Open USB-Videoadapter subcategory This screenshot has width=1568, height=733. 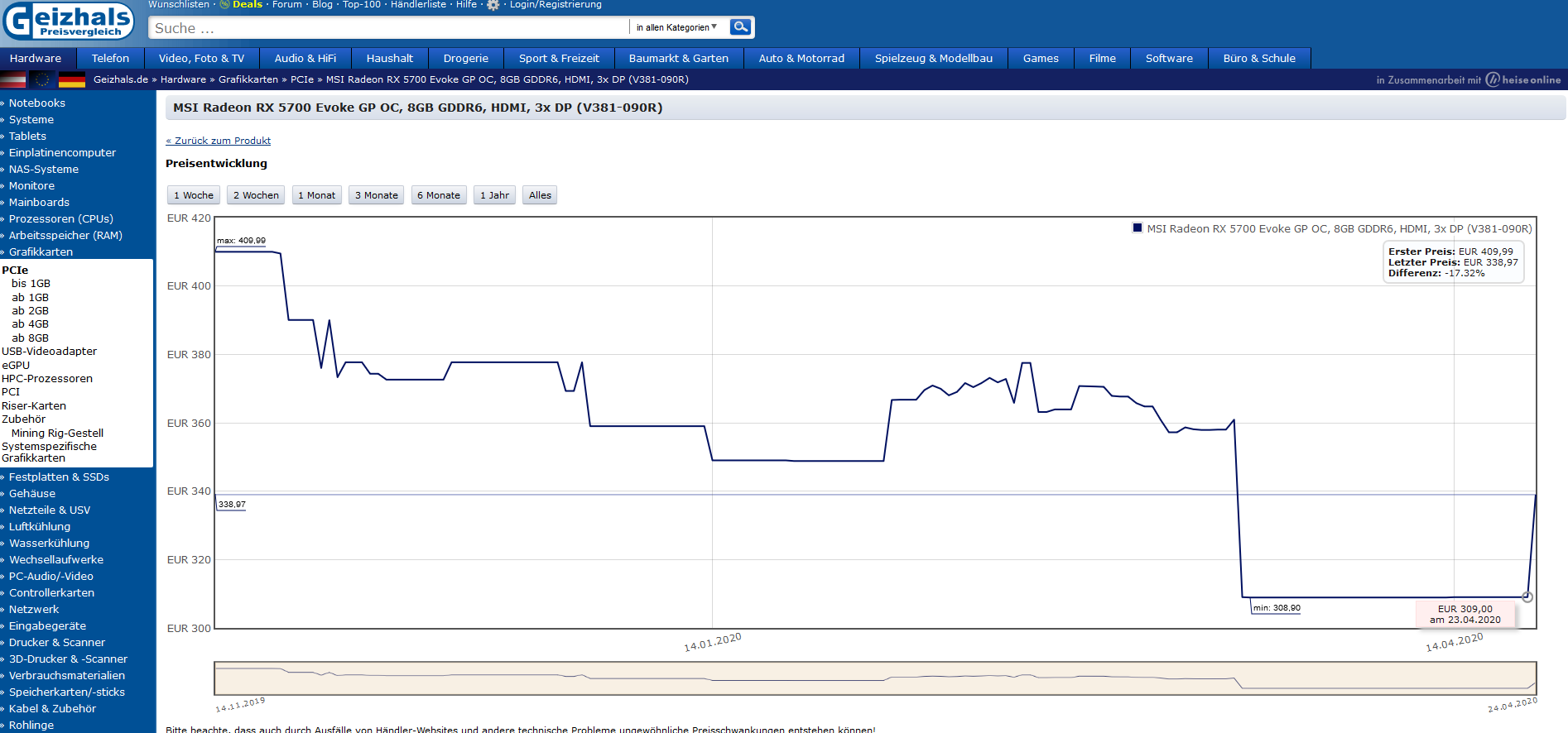[x=50, y=351]
